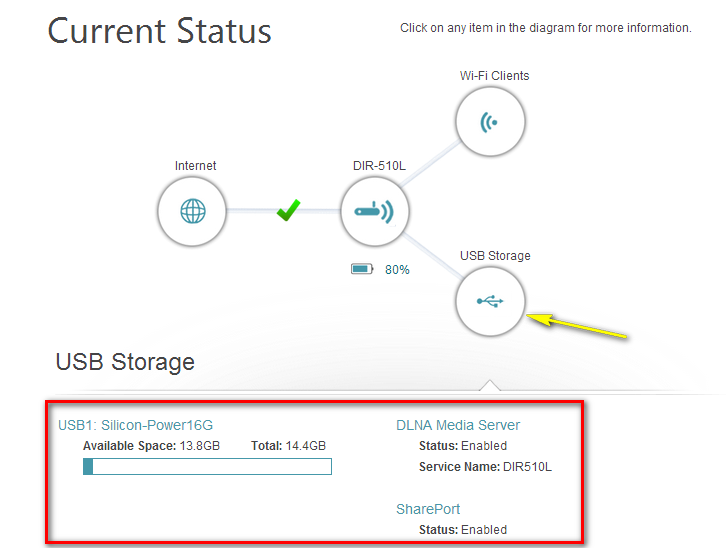Viewport: 726px width, 548px height.
Task: Open the DLNA Media Server link
Action: click(458, 425)
